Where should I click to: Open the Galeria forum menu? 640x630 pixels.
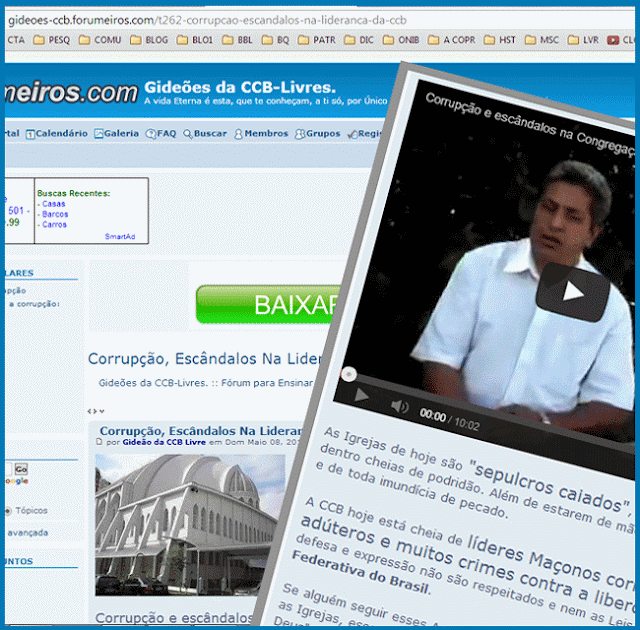[x=116, y=133]
